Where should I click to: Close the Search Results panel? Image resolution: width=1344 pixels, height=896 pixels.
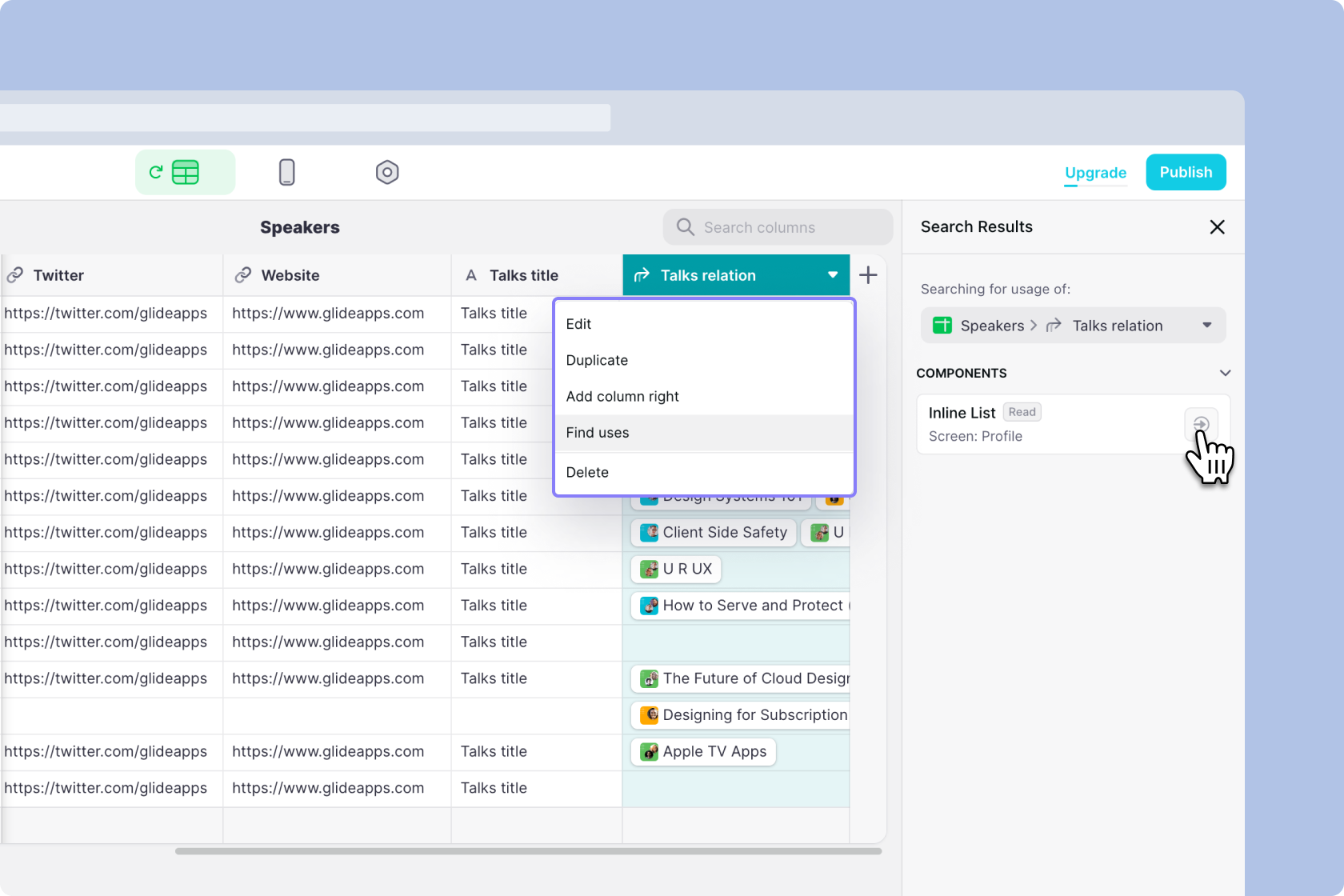click(x=1217, y=227)
